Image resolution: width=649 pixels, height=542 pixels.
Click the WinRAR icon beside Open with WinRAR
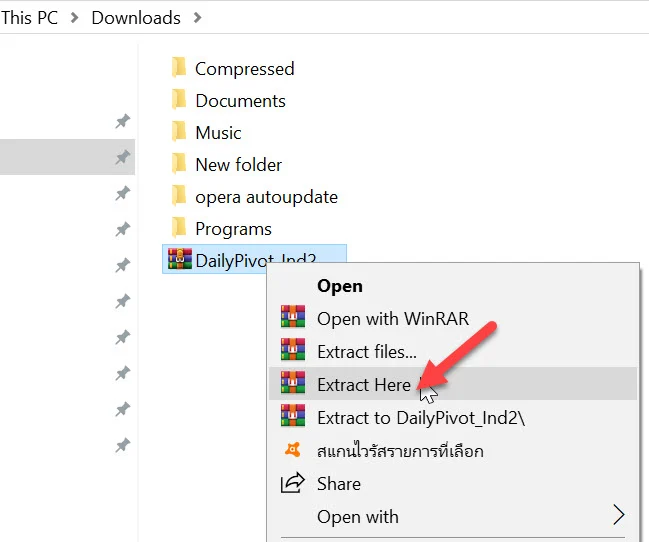[x=293, y=317]
